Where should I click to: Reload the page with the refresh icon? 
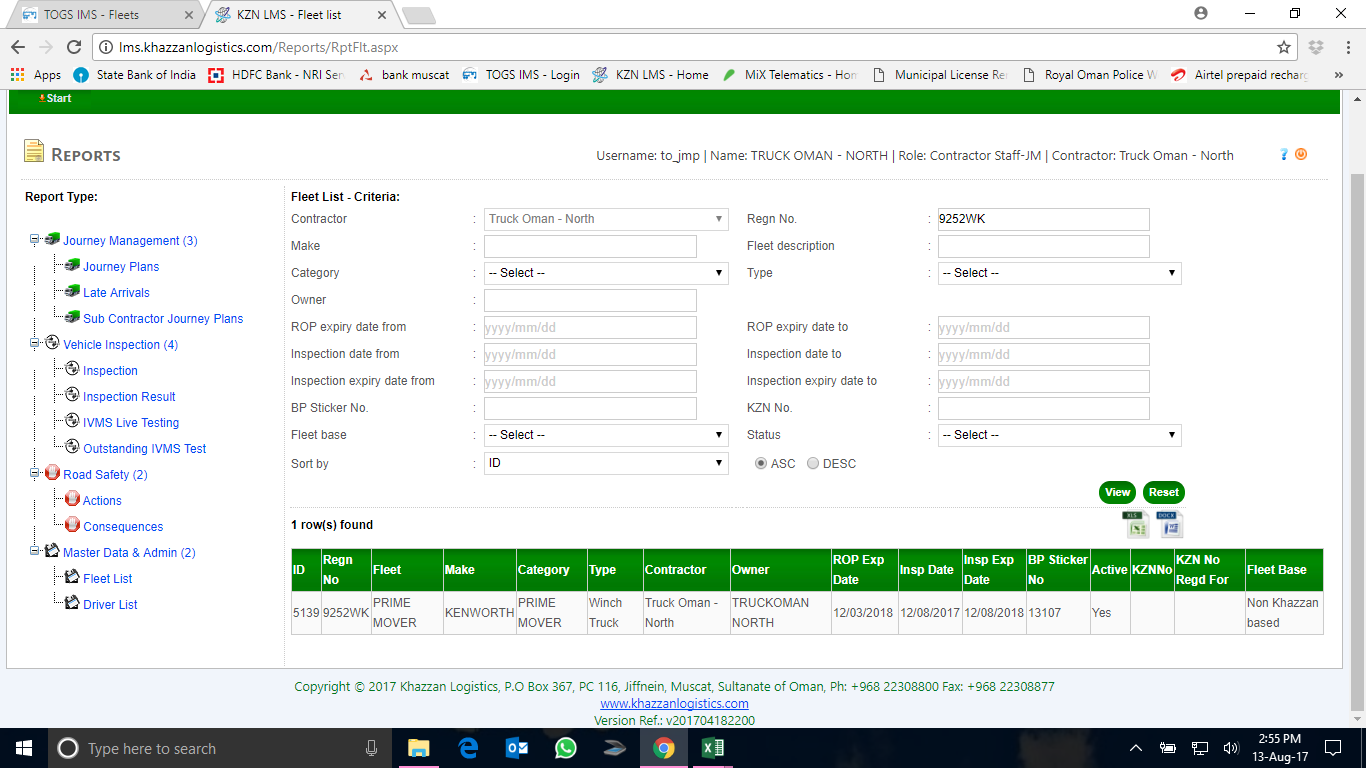coord(73,47)
